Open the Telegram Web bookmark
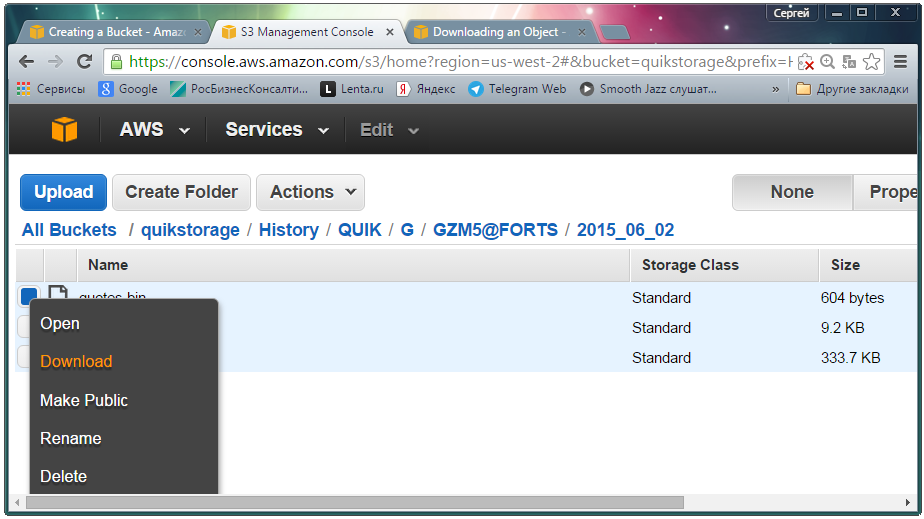The height and width of the screenshot is (519, 924). click(517, 89)
